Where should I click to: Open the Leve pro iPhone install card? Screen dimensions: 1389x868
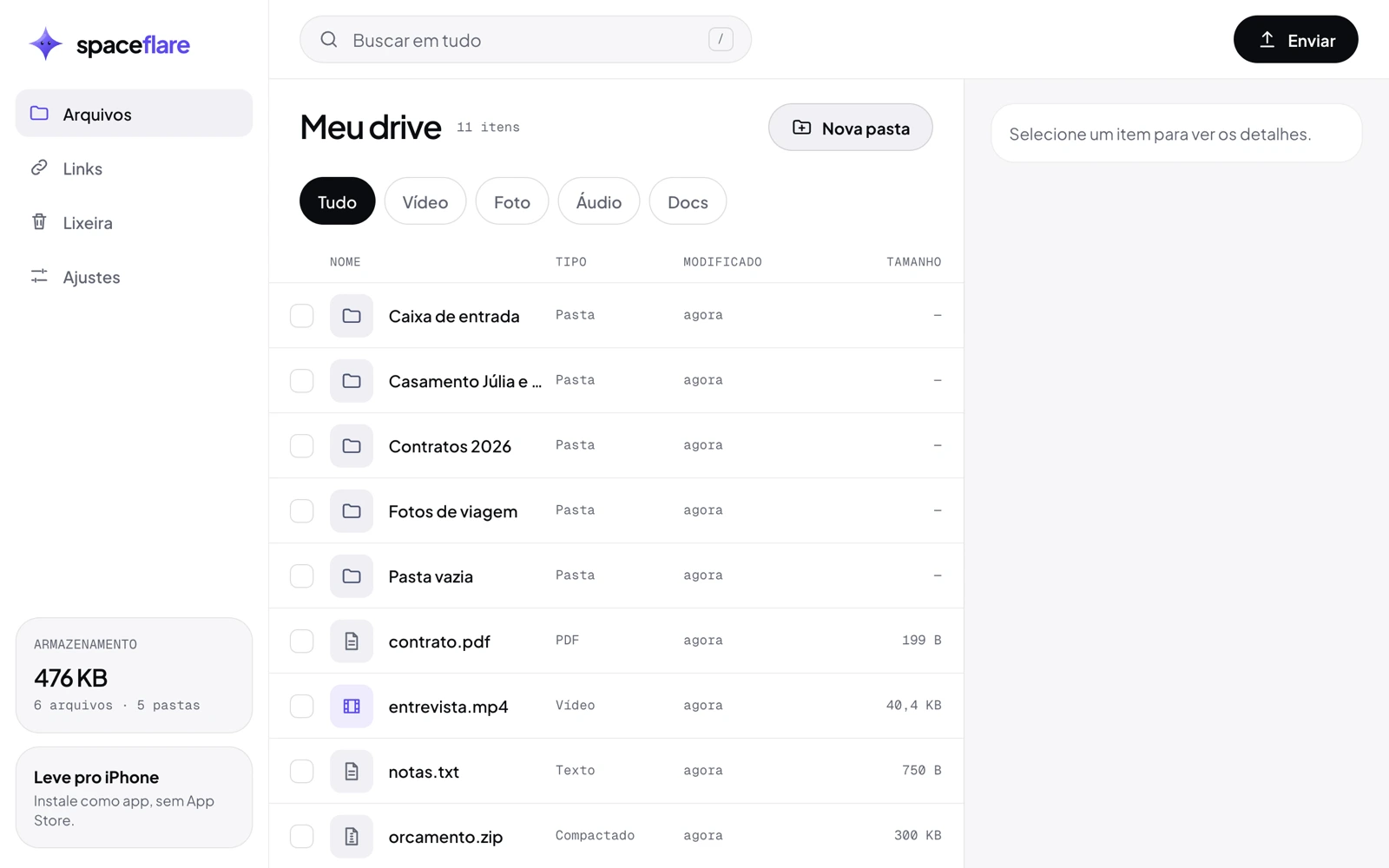pyautogui.click(x=134, y=797)
